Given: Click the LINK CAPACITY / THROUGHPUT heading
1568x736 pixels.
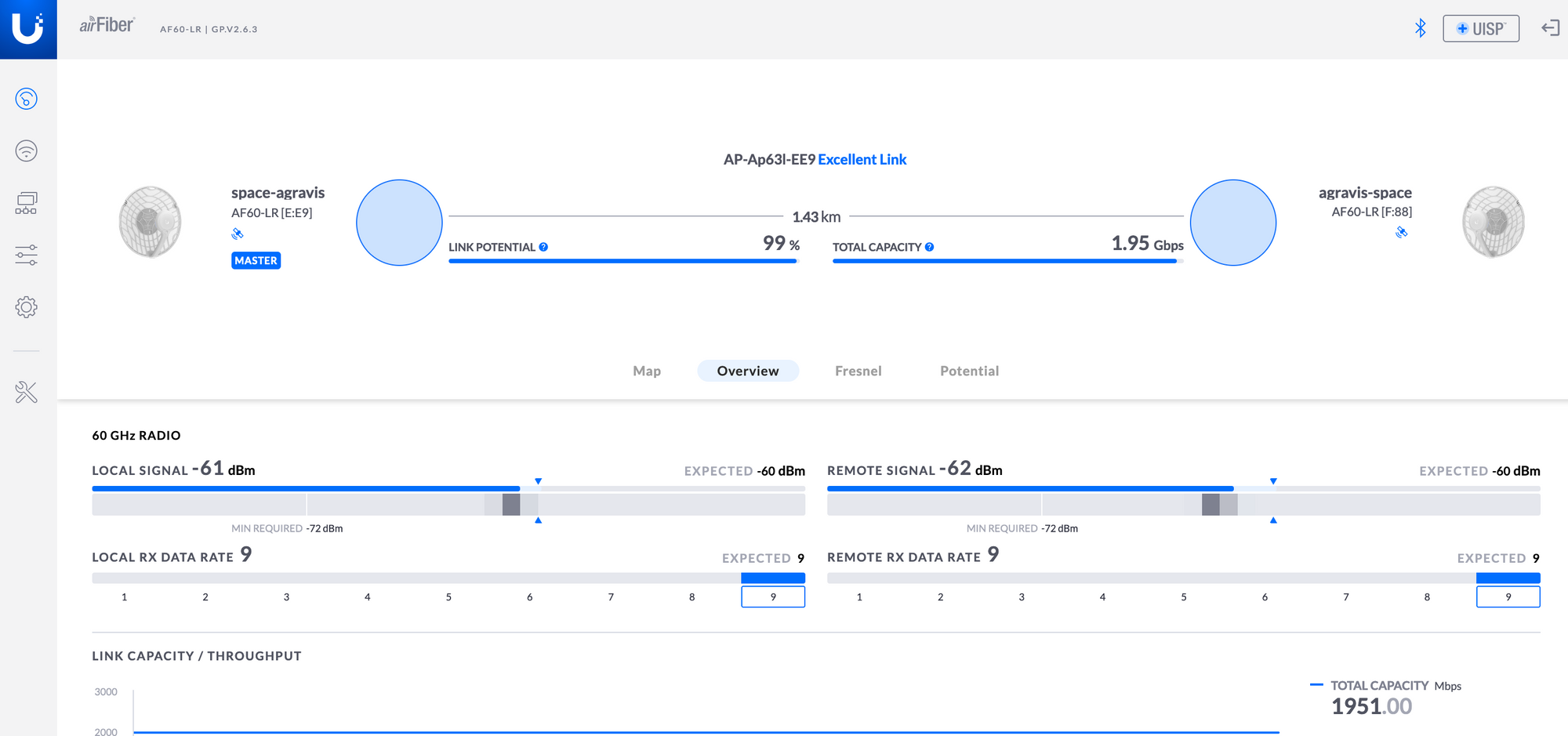Looking at the screenshot, I should pyautogui.click(x=197, y=656).
